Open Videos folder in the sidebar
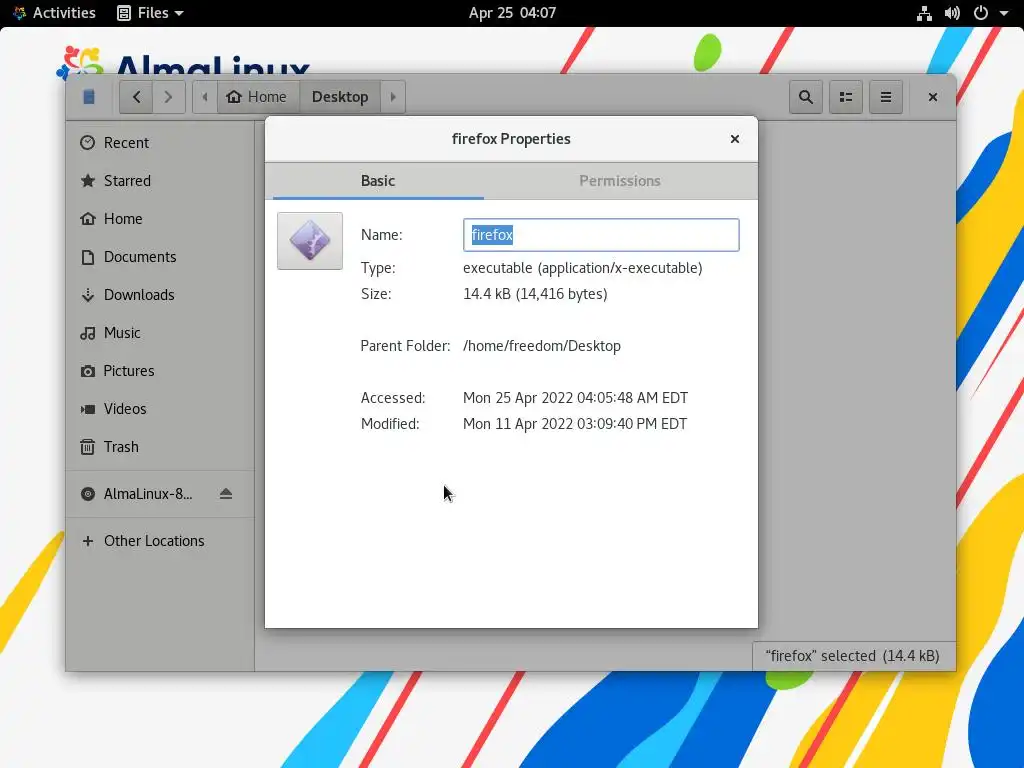 point(159,408)
